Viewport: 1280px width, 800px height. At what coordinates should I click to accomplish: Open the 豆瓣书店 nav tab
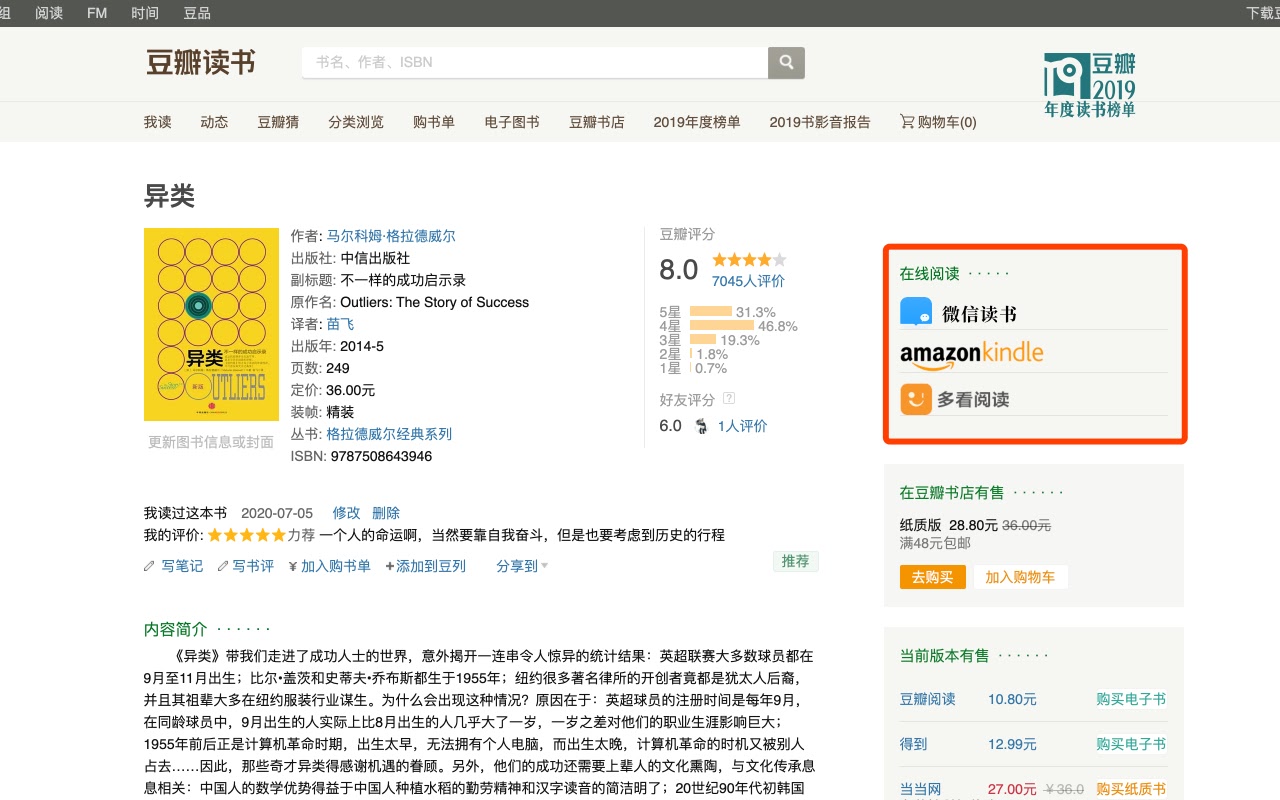597,122
